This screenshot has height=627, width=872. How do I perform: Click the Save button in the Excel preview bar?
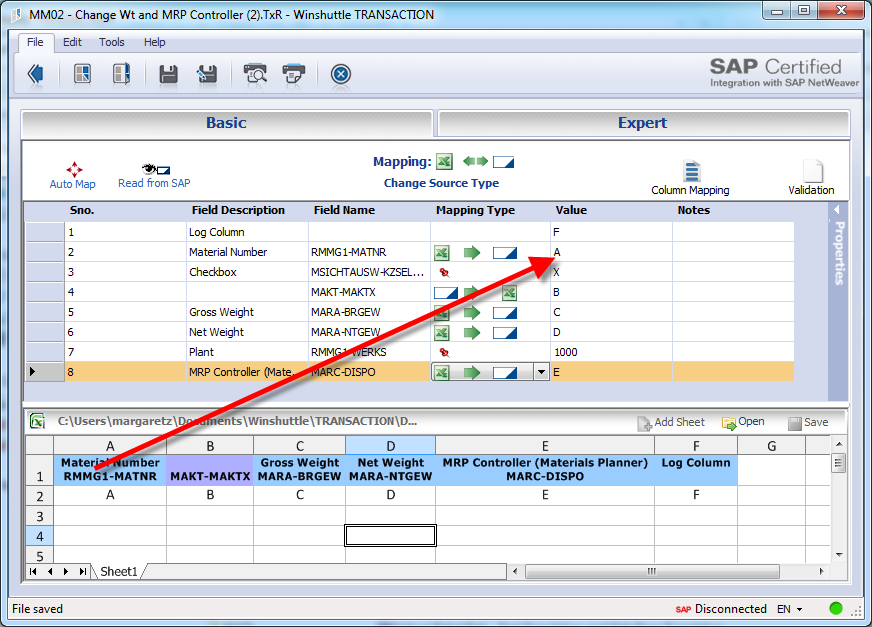809,423
